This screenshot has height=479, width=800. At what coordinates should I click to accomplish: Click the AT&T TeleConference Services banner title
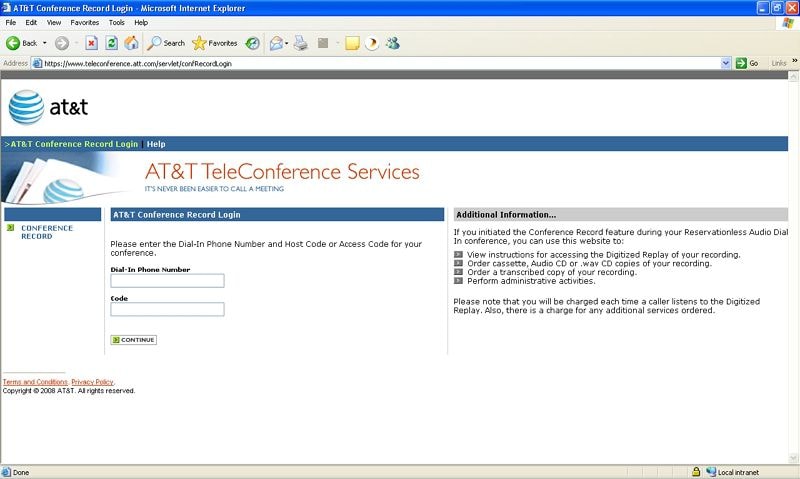282,171
